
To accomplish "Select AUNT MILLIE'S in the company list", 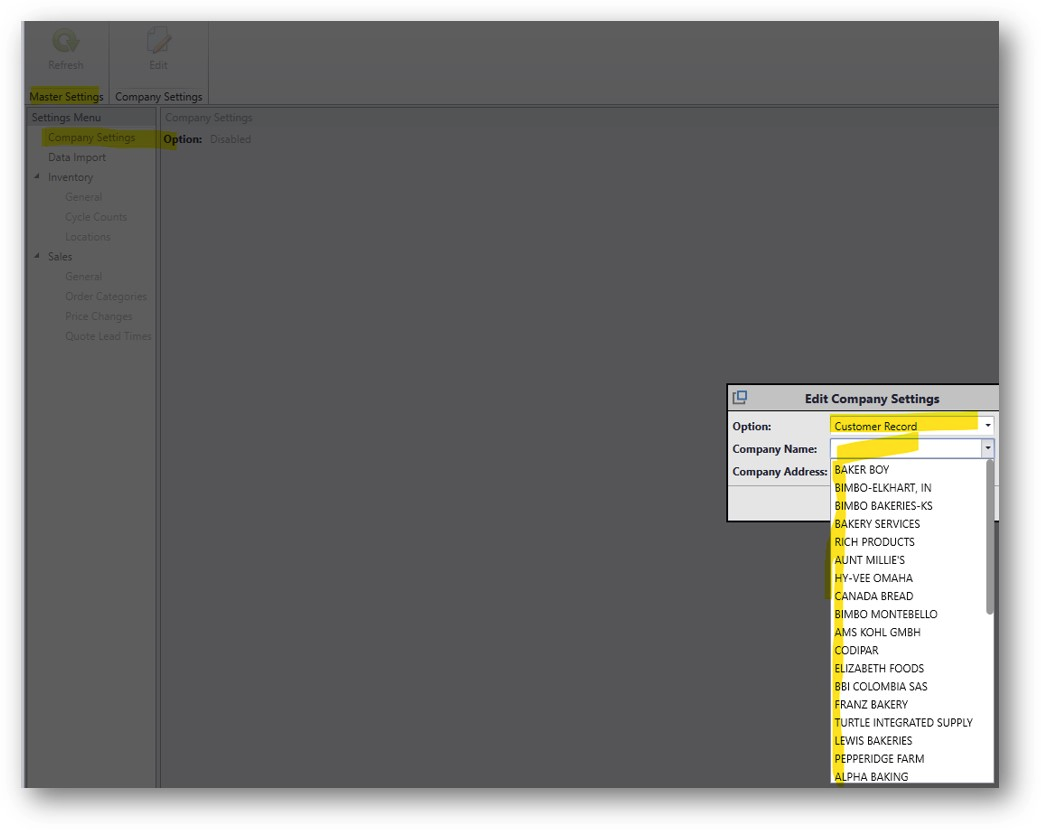I will [869, 560].
